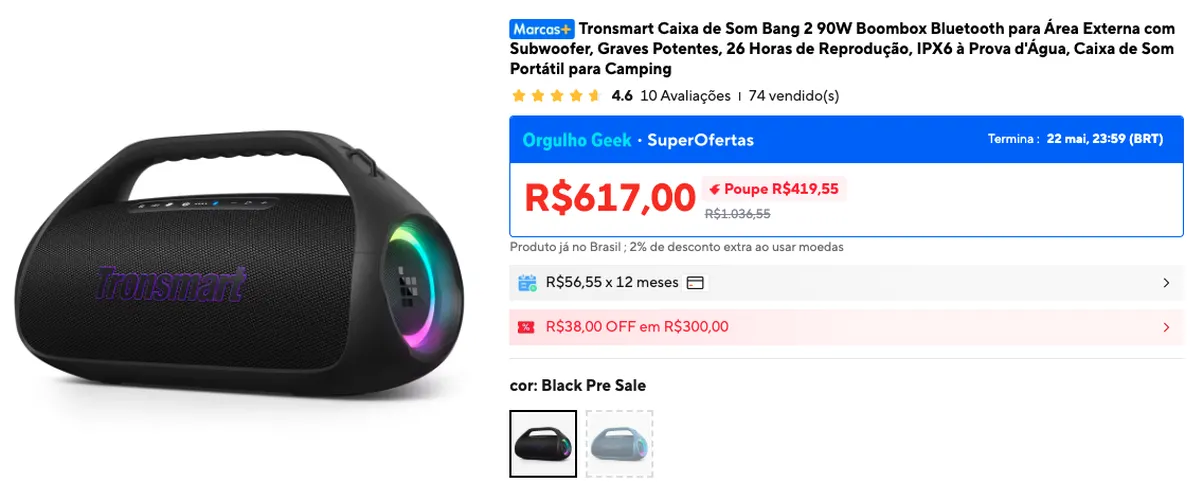Click the Poupe R$419,55 savings badge
Screen dimensions: 1203x500
[x=774, y=188]
